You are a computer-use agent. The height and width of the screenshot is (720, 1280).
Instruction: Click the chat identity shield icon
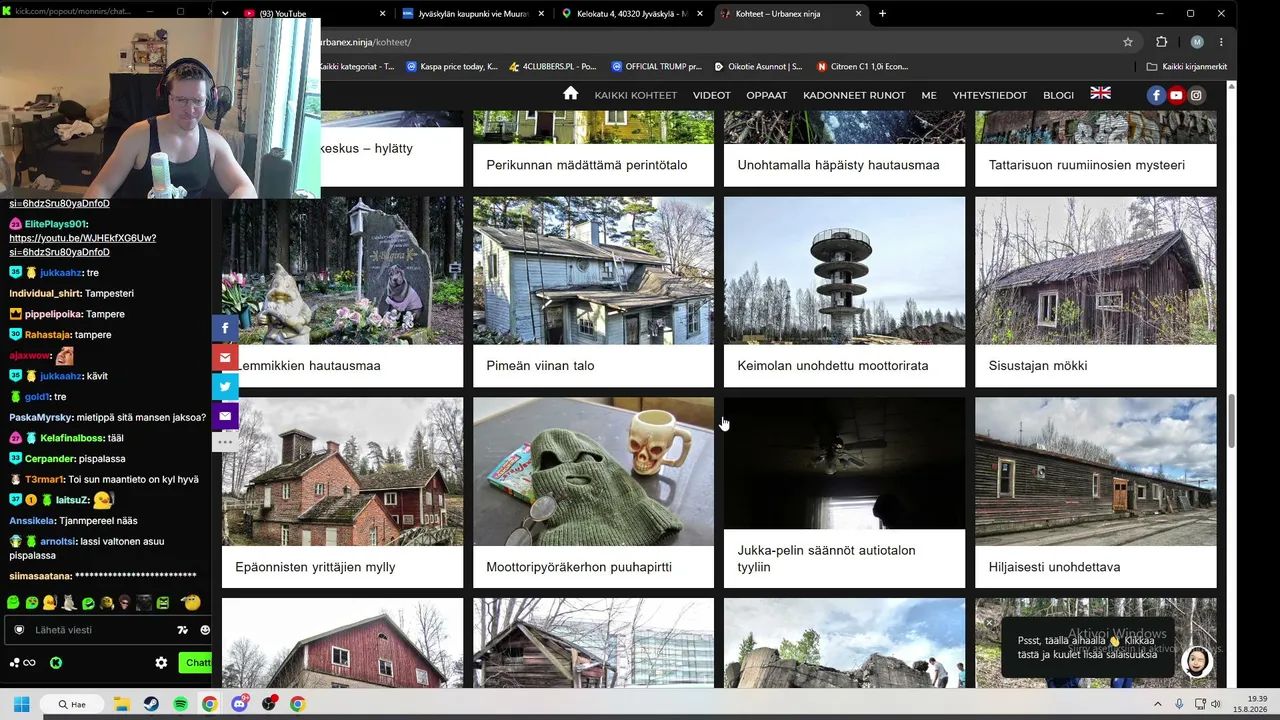pyautogui.click(x=19, y=630)
